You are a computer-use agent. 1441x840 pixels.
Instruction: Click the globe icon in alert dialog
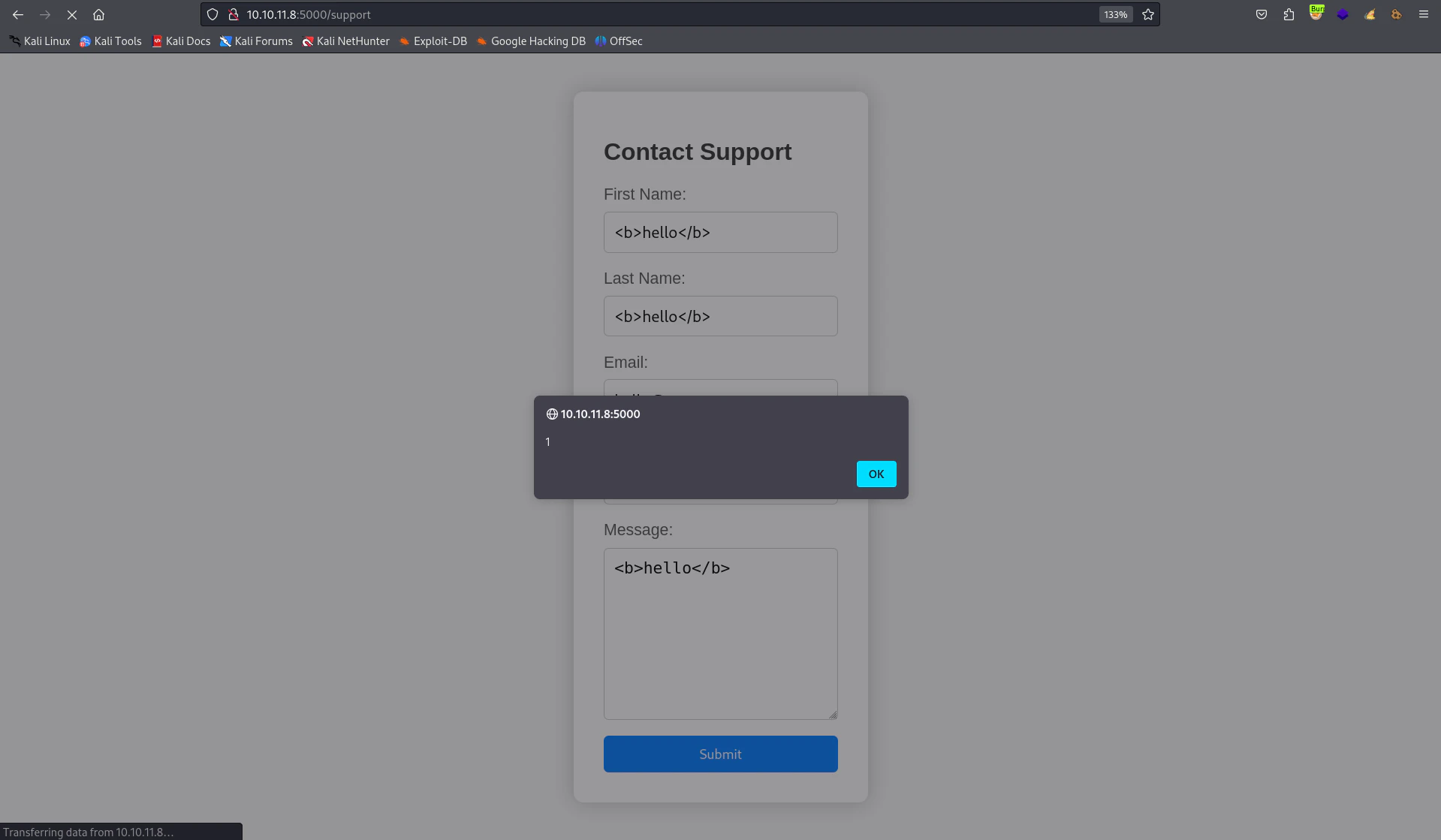pos(552,414)
